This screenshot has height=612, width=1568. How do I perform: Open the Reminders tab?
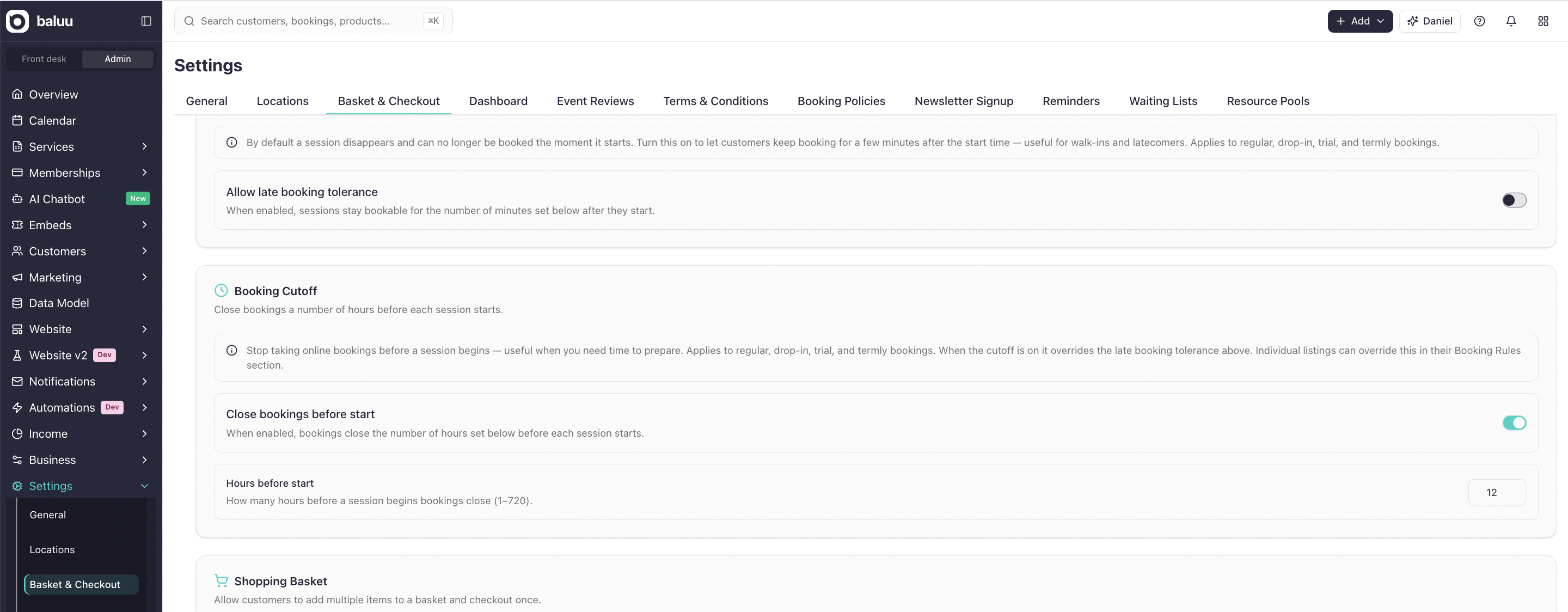coord(1071,101)
